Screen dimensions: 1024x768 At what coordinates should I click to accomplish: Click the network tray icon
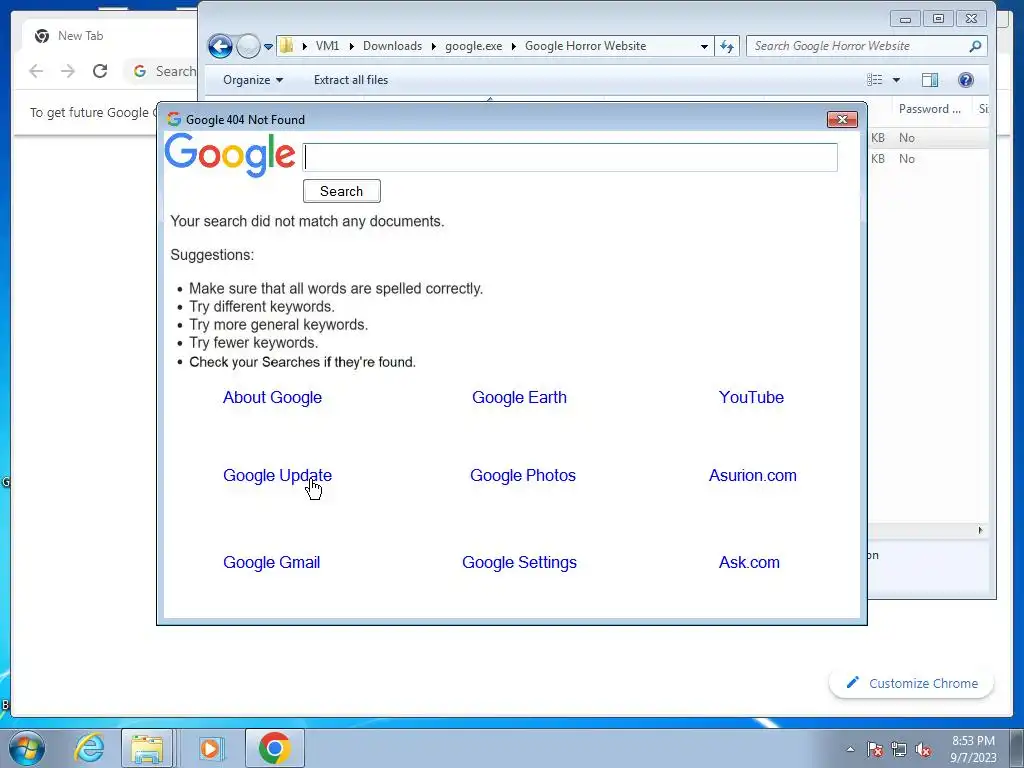coord(899,749)
